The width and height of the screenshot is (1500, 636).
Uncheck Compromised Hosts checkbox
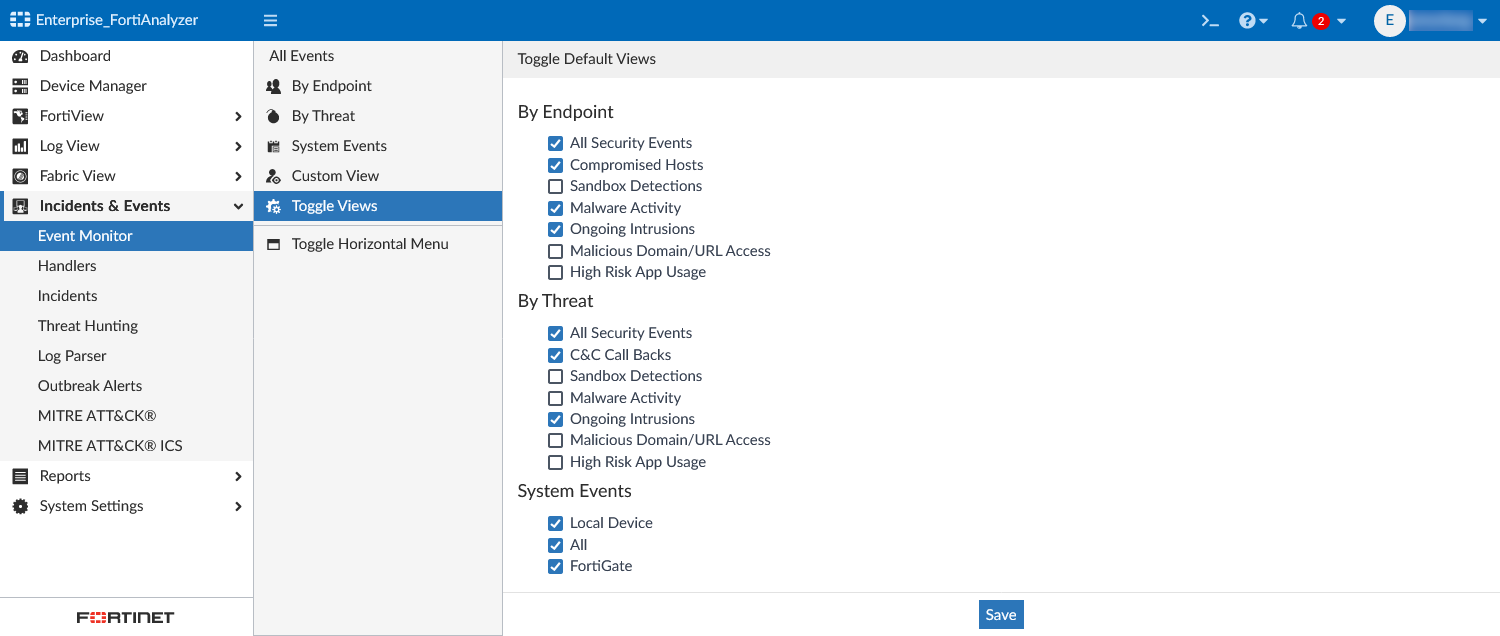pos(556,165)
